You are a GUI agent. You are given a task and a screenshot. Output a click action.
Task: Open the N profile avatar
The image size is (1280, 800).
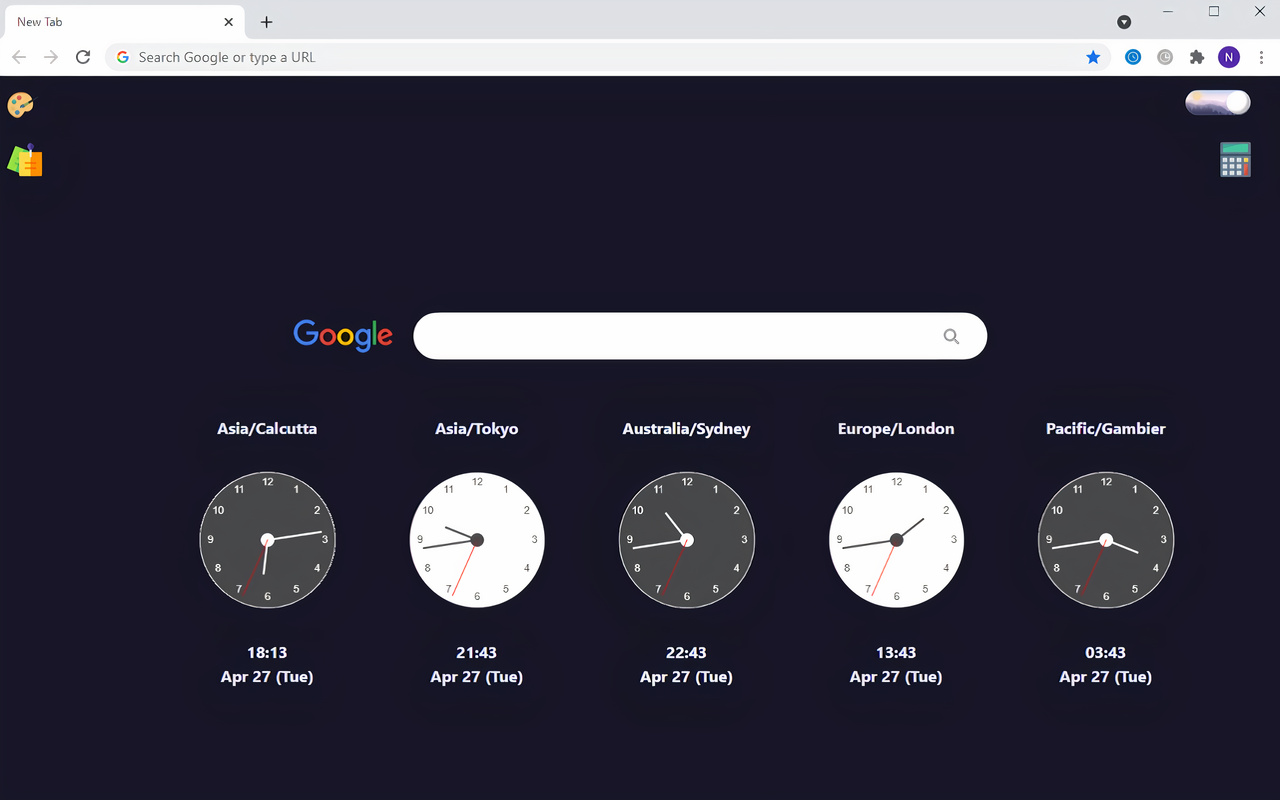[x=1229, y=57]
